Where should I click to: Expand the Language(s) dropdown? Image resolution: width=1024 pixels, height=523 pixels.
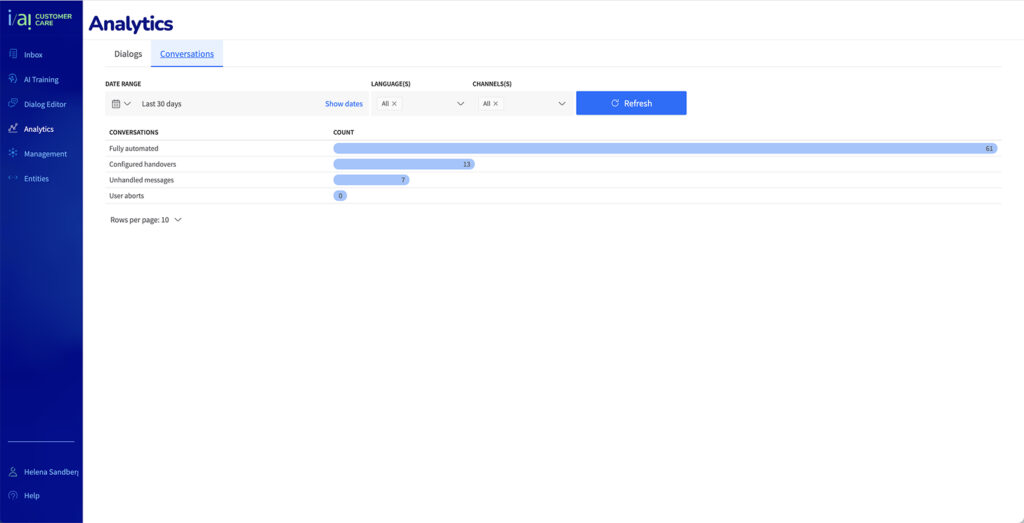(460, 104)
